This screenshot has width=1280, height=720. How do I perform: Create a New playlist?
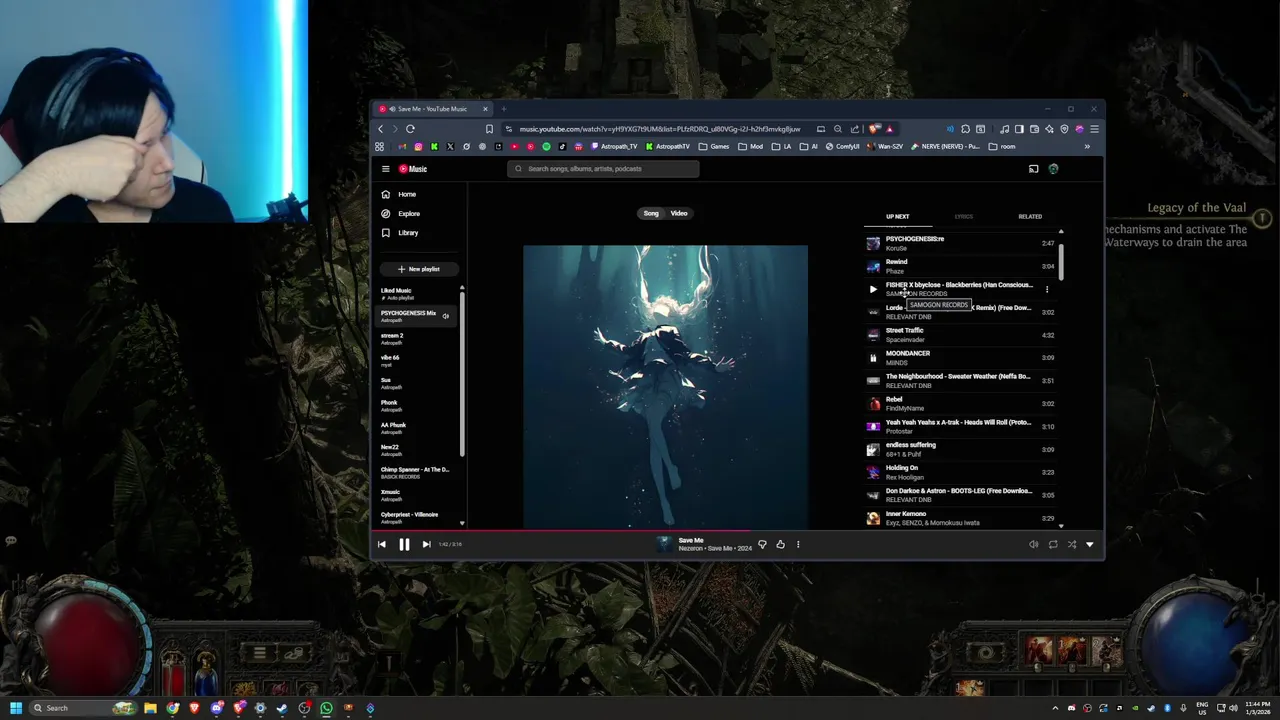pos(419,269)
